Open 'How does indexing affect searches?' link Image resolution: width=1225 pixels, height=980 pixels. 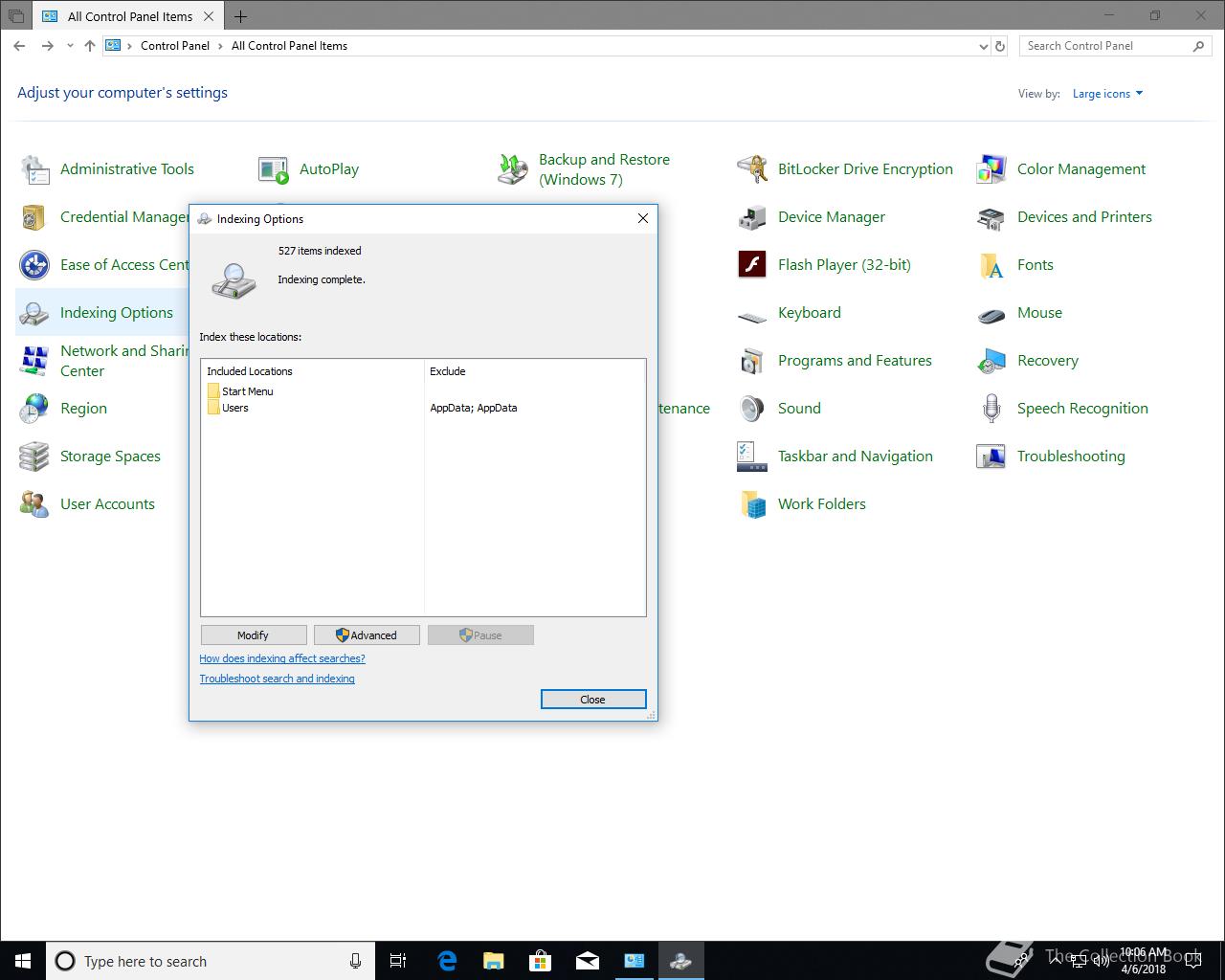[282, 658]
